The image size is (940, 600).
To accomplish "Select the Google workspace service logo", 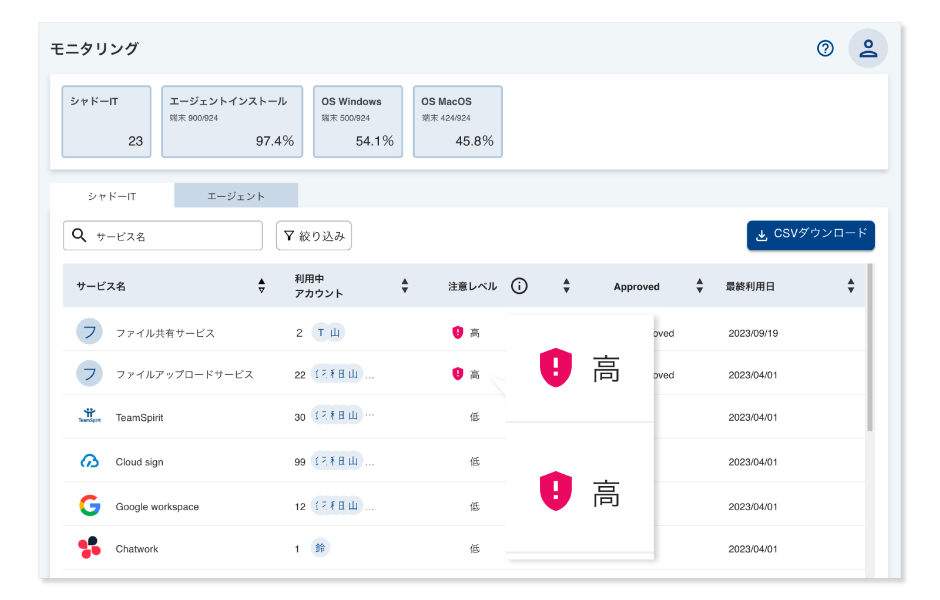I will (91, 505).
